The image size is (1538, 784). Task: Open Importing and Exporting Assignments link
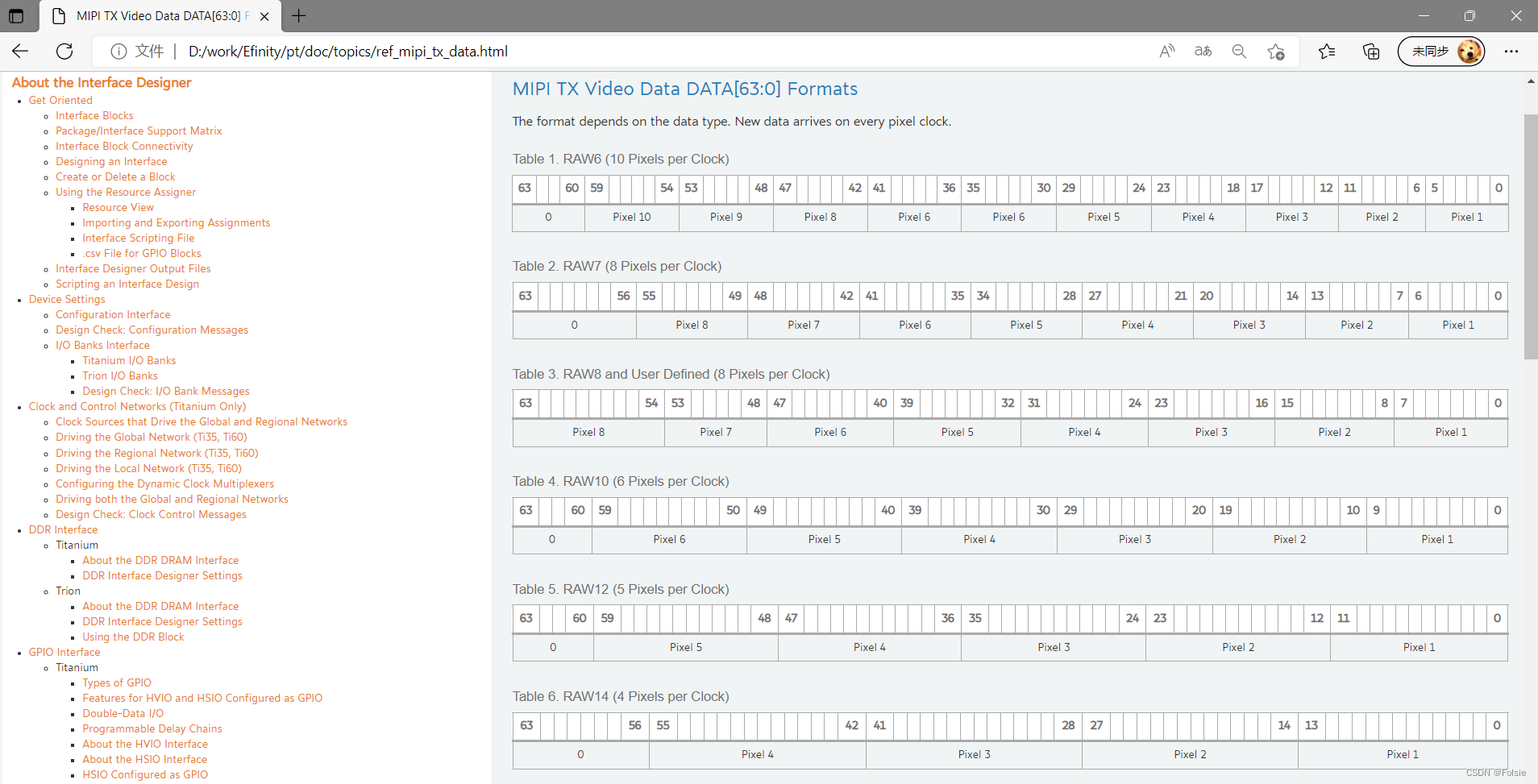[177, 222]
